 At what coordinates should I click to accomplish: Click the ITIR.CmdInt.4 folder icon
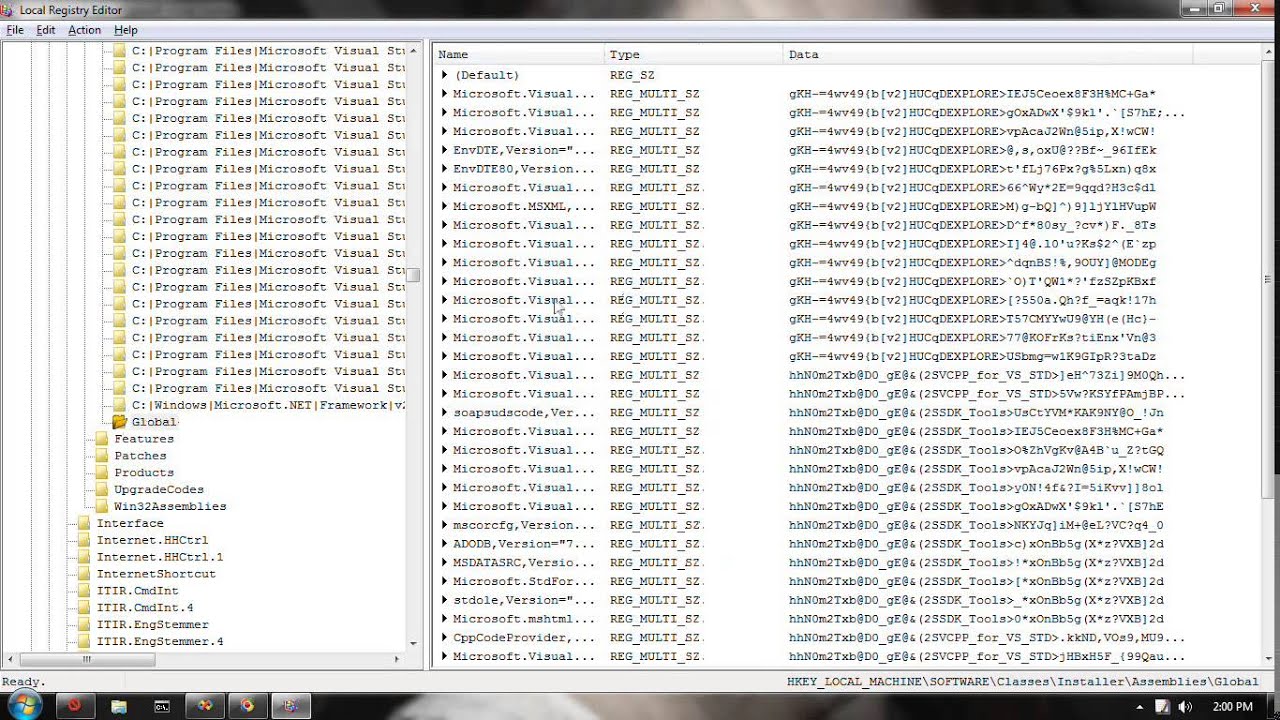click(84, 608)
